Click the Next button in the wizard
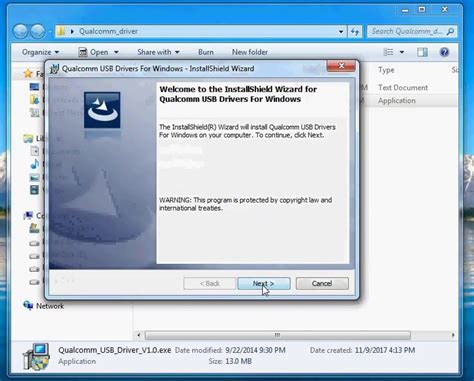This screenshot has height=381, width=474. click(264, 283)
